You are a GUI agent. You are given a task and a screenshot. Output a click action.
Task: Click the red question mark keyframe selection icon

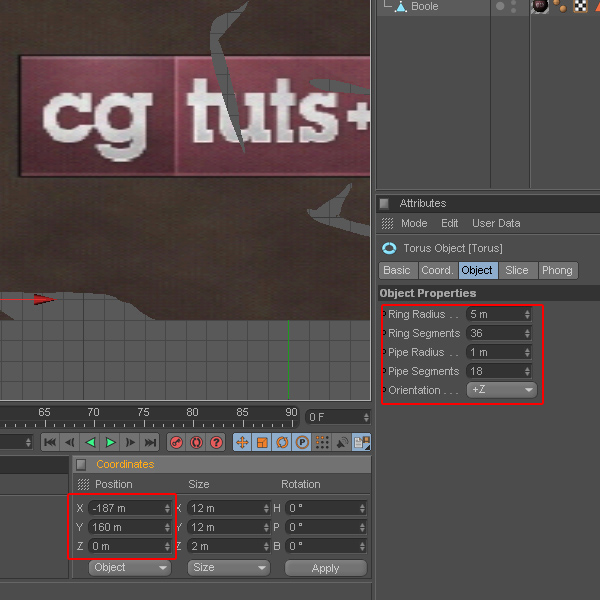point(216,443)
